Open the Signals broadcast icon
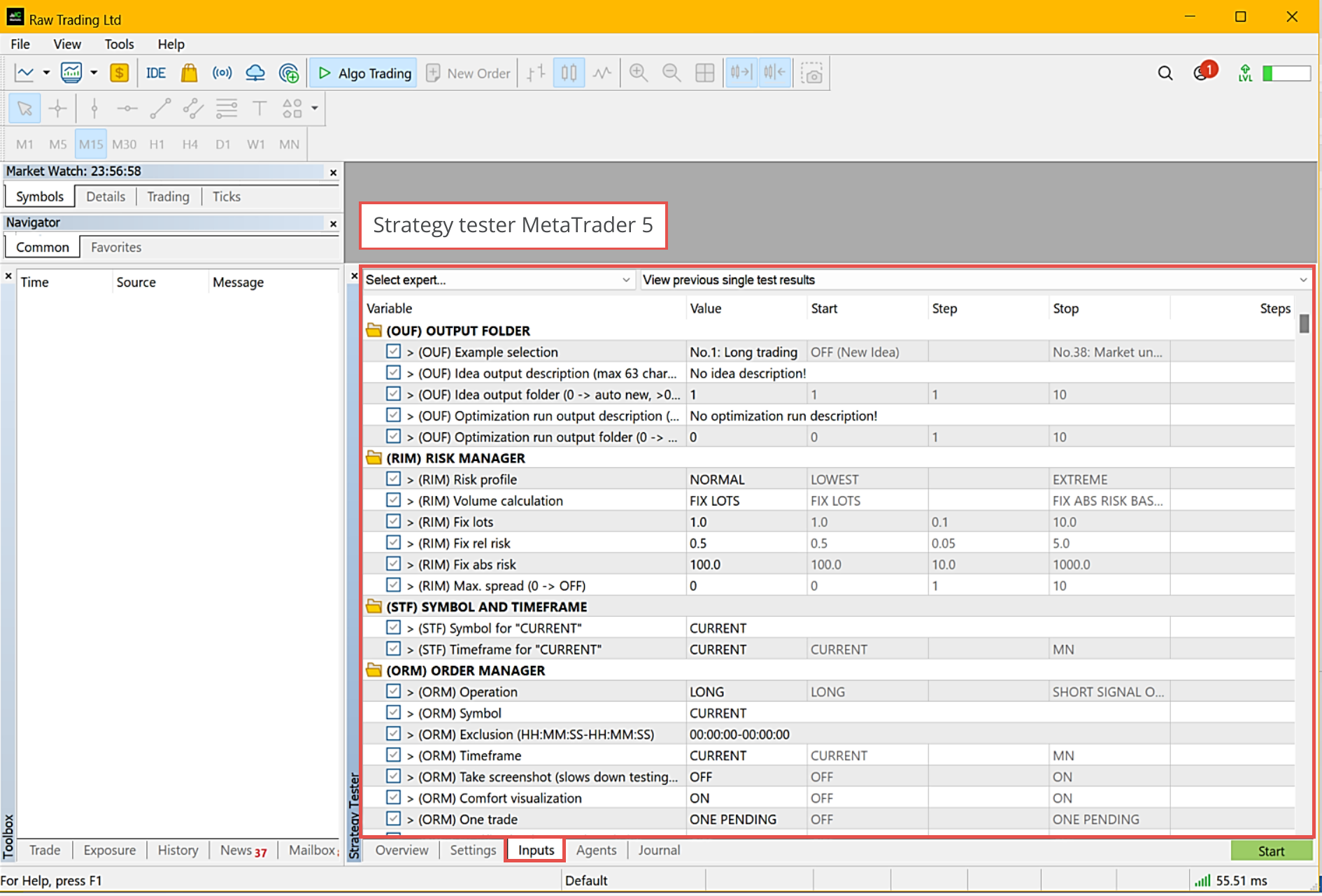The width and height of the screenshot is (1322, 896). point(222,73)
